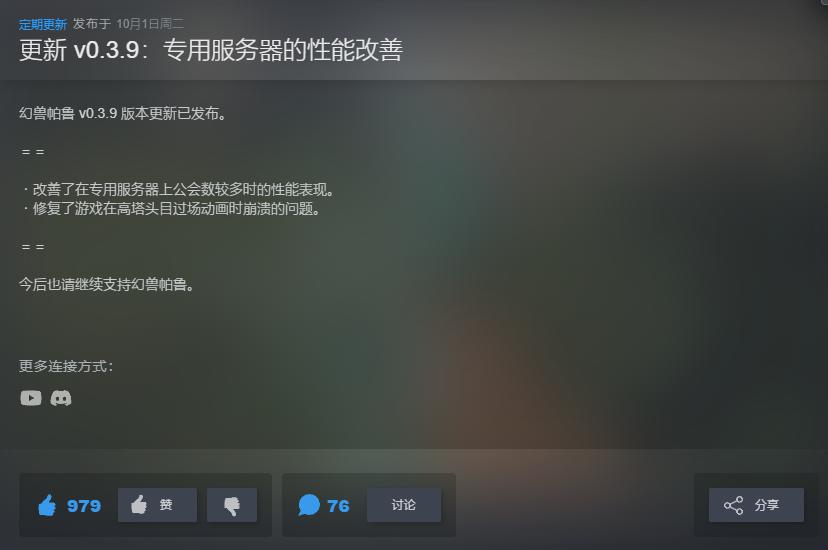Open the 讨论 discussion button
The image size is (828, 550).
(404, 505)
